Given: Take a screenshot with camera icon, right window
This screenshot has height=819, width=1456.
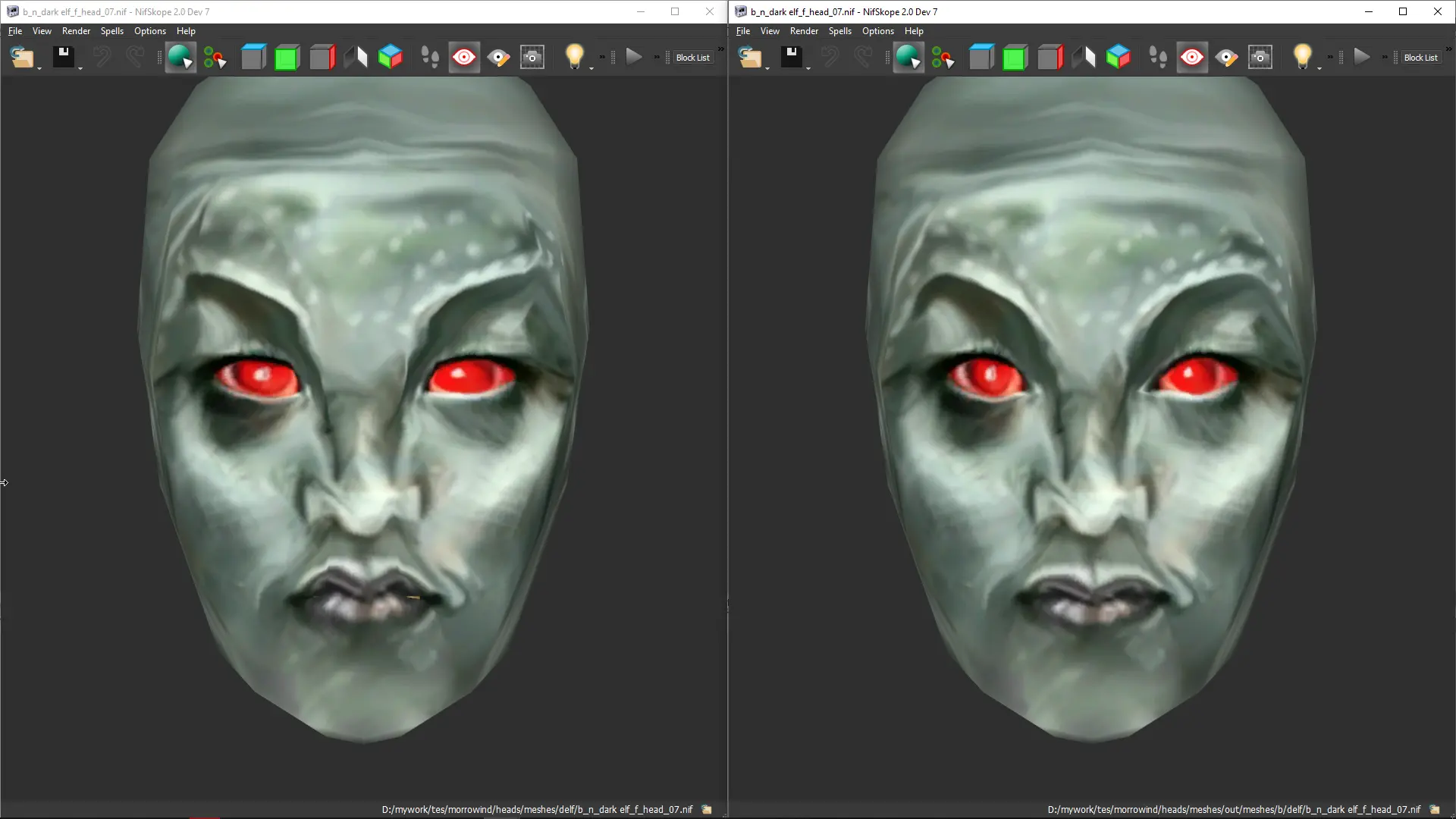Looking at the screenshot, I should (x=1260, y=58).
